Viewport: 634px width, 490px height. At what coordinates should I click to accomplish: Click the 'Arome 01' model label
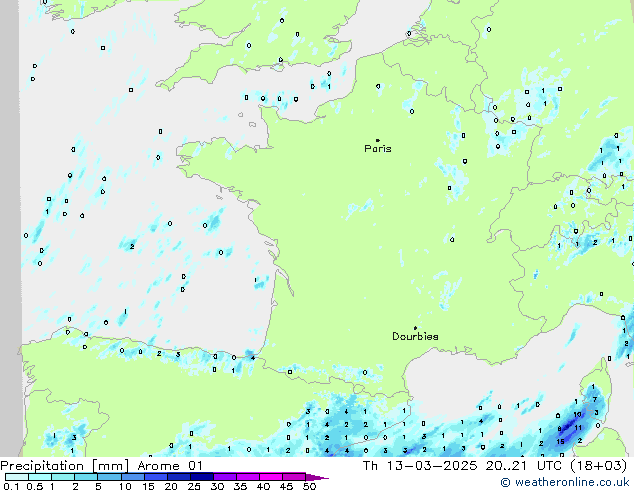(170, 466)
